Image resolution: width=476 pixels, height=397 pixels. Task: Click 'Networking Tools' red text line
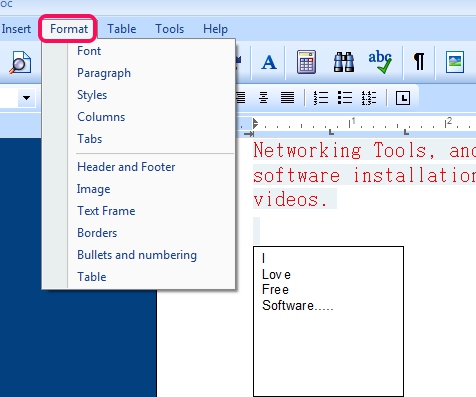(x=364, y=150)
